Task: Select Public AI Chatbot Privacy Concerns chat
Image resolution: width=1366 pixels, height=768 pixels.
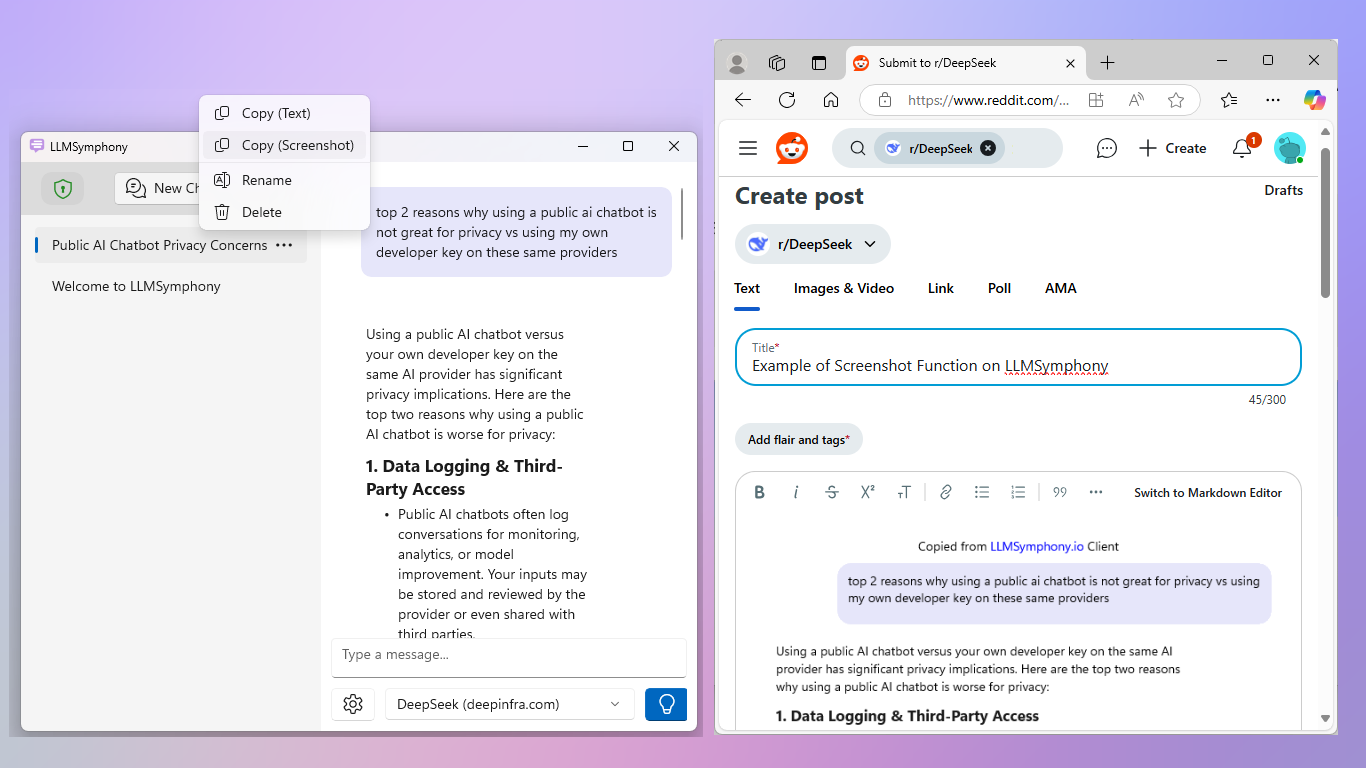Action: (x=160, y=245)
